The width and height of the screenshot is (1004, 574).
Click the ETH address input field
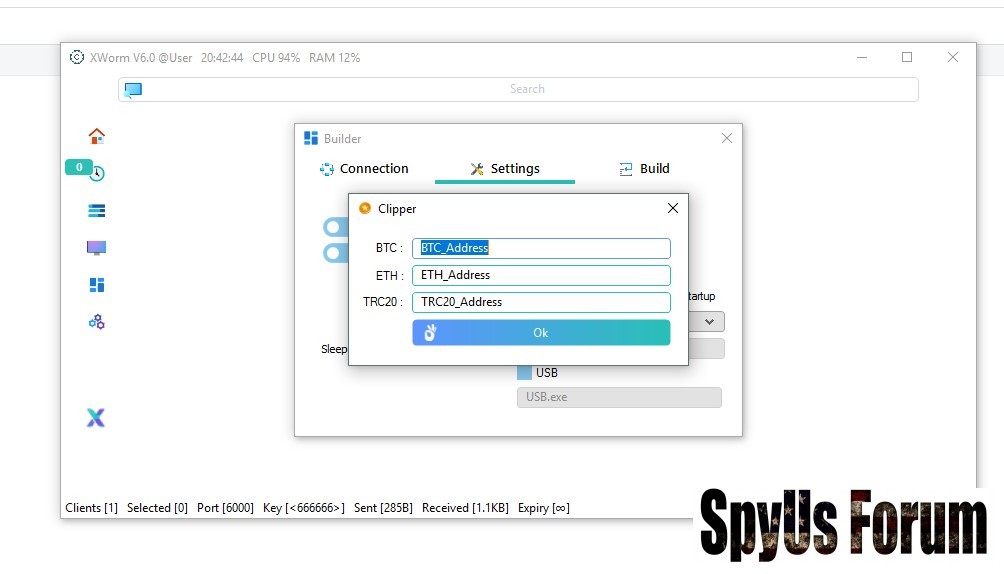(541, 275)
